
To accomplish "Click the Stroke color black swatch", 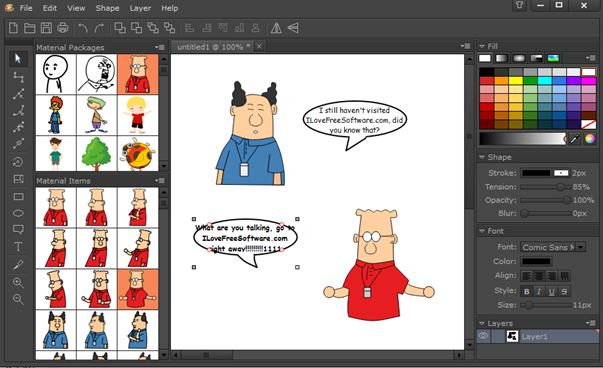I will (536, 173).
